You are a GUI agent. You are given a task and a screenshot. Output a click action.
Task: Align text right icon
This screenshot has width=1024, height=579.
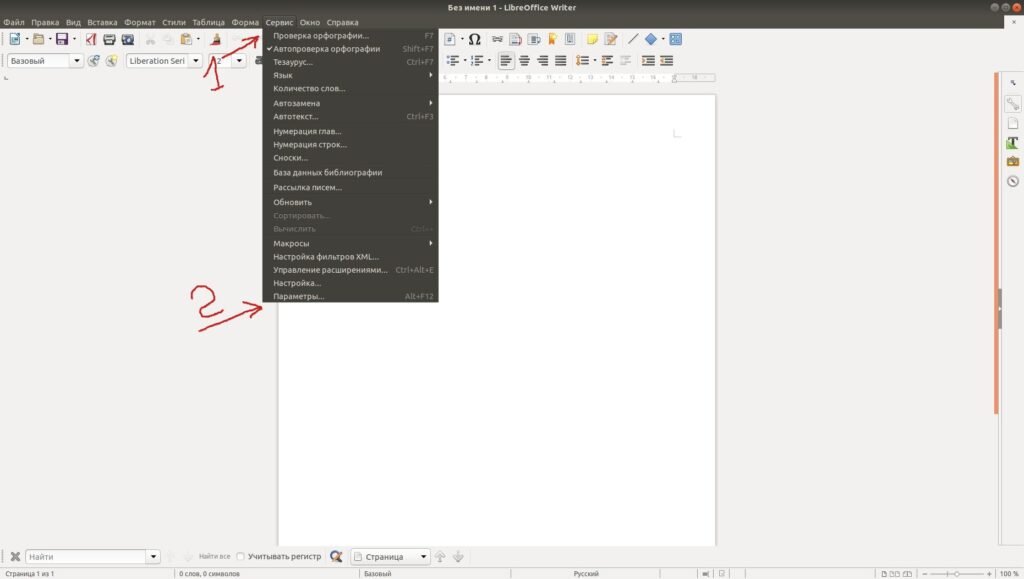pos(542,61)
